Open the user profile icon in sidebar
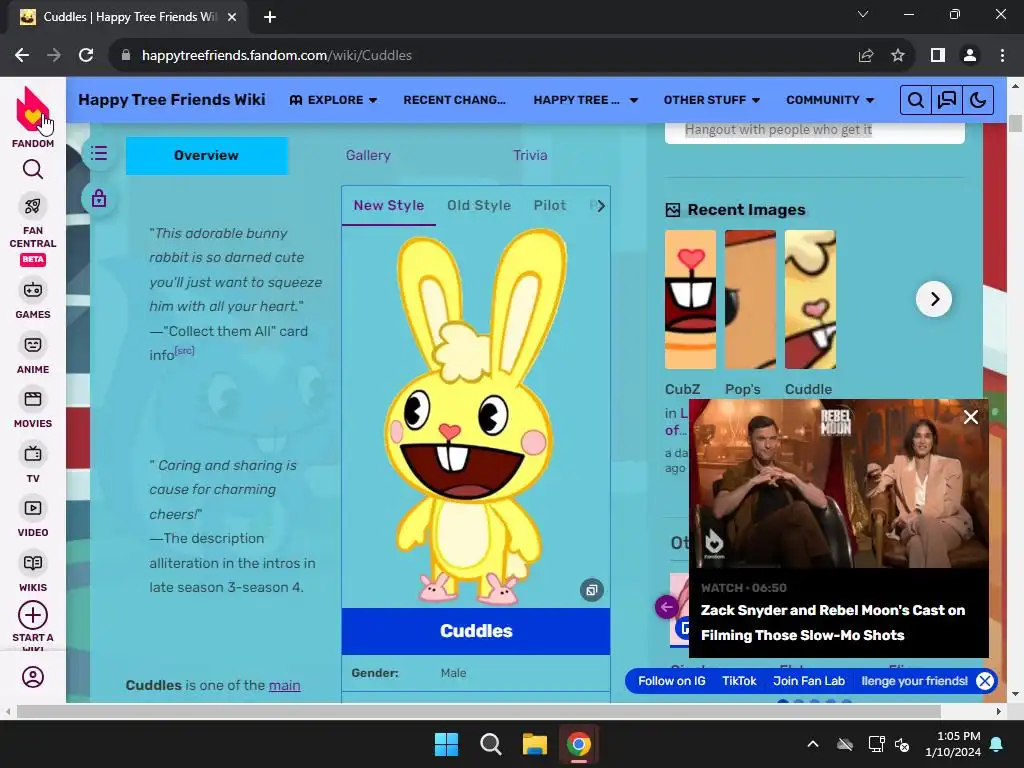 coord(33,677)
